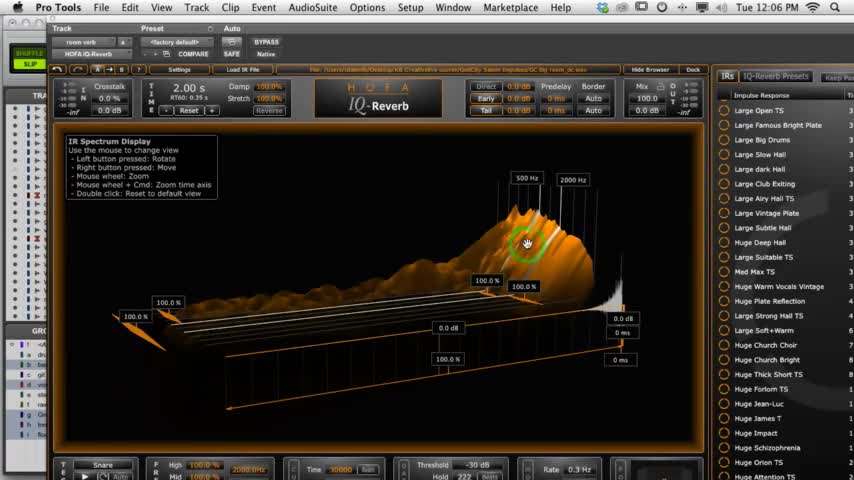Click the circle icon beside Large Open TS
This screenshot has height=480, width=854.
pyautogui.click(x=724, y=111)
